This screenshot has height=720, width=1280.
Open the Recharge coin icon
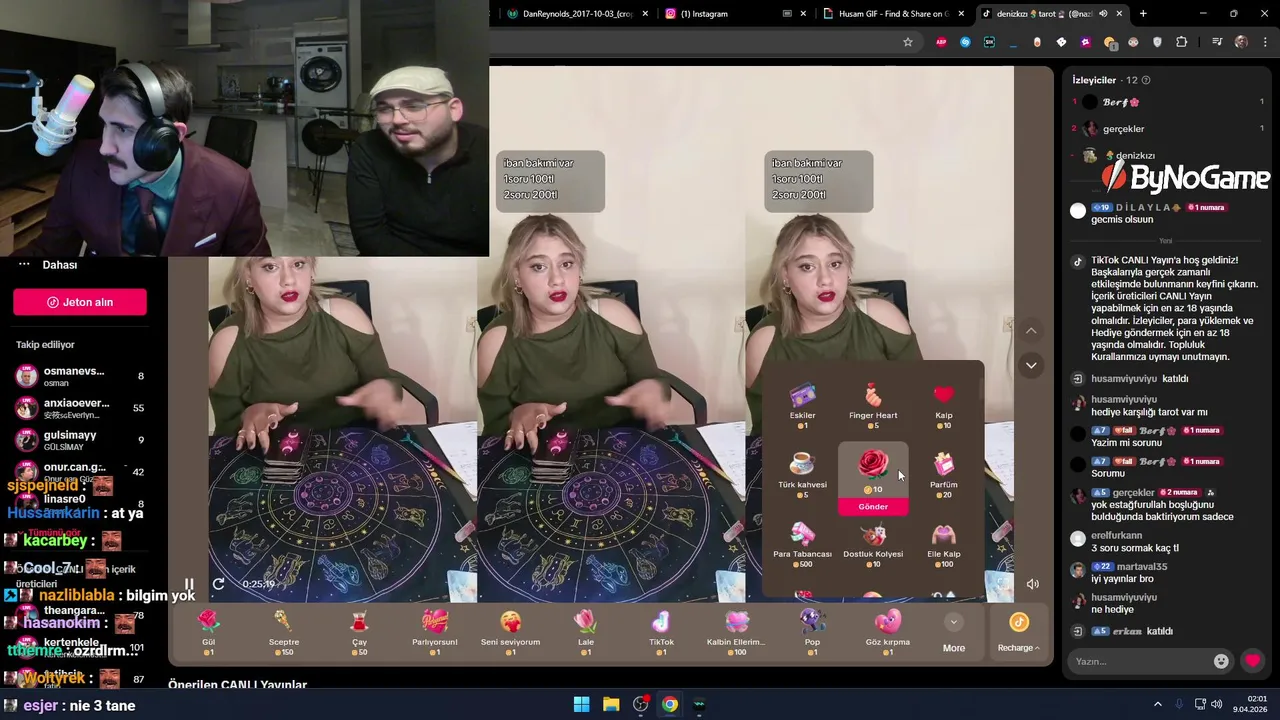click(x=1018, y=623)
